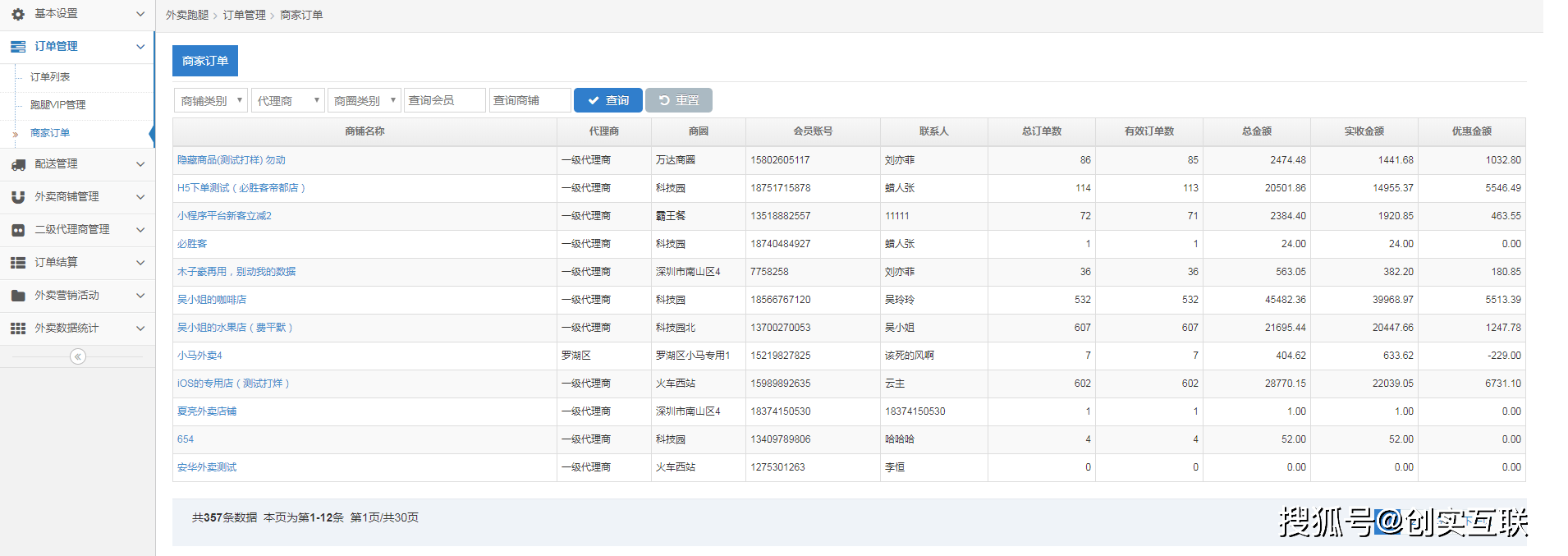
Task: Open the 商铺类别 dropdown filter
Action: coord(211,100)
